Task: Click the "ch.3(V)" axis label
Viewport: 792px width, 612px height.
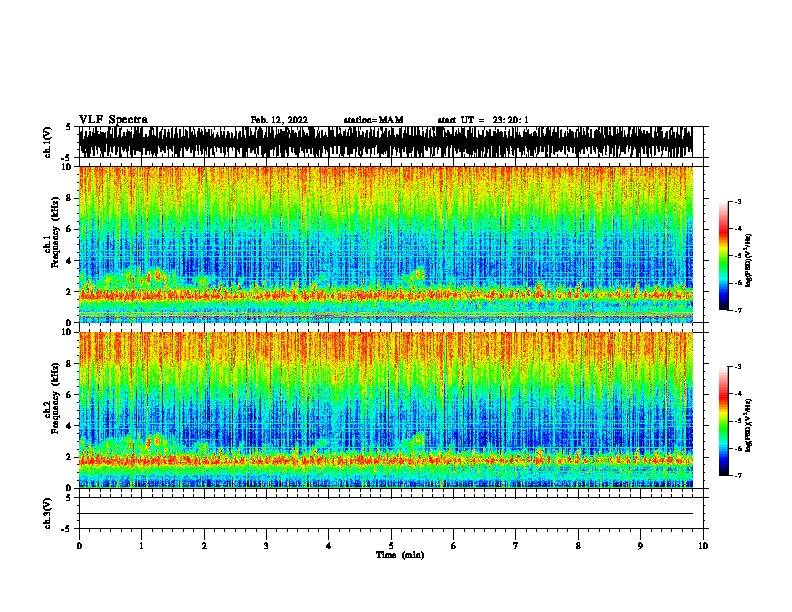Action: (48, 513)
